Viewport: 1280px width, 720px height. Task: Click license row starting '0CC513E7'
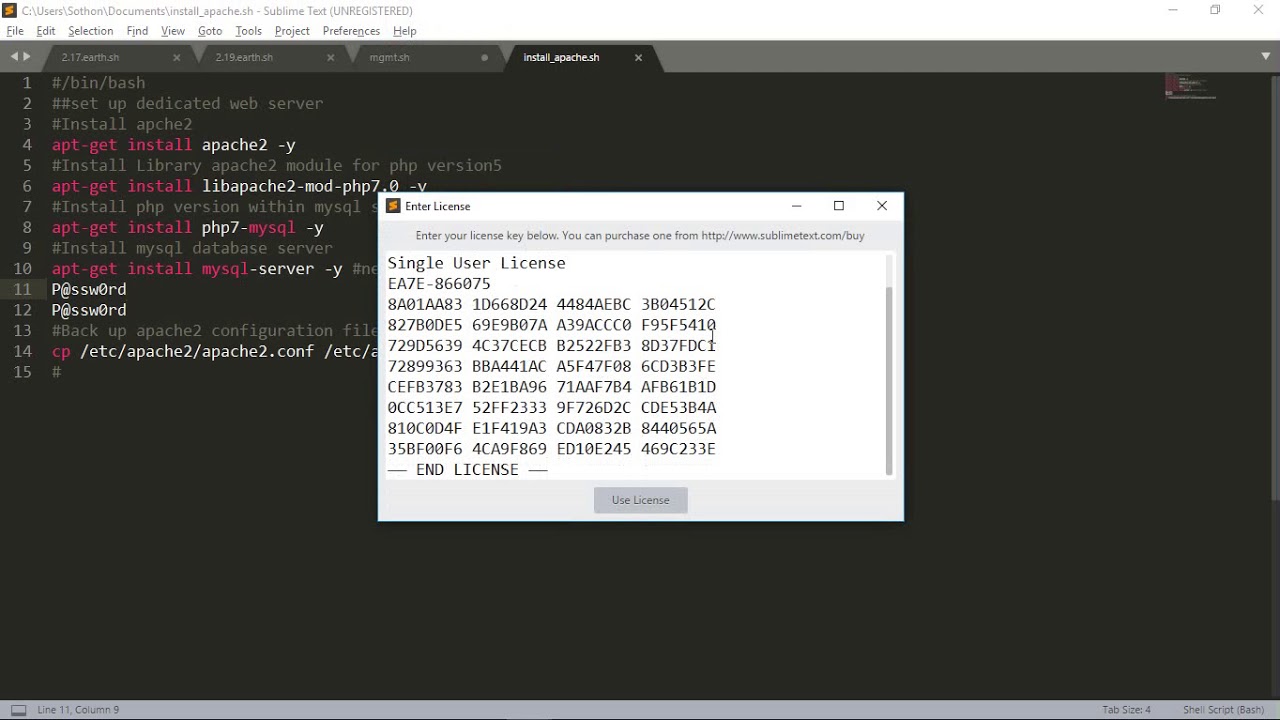click(x=551, y=408)
